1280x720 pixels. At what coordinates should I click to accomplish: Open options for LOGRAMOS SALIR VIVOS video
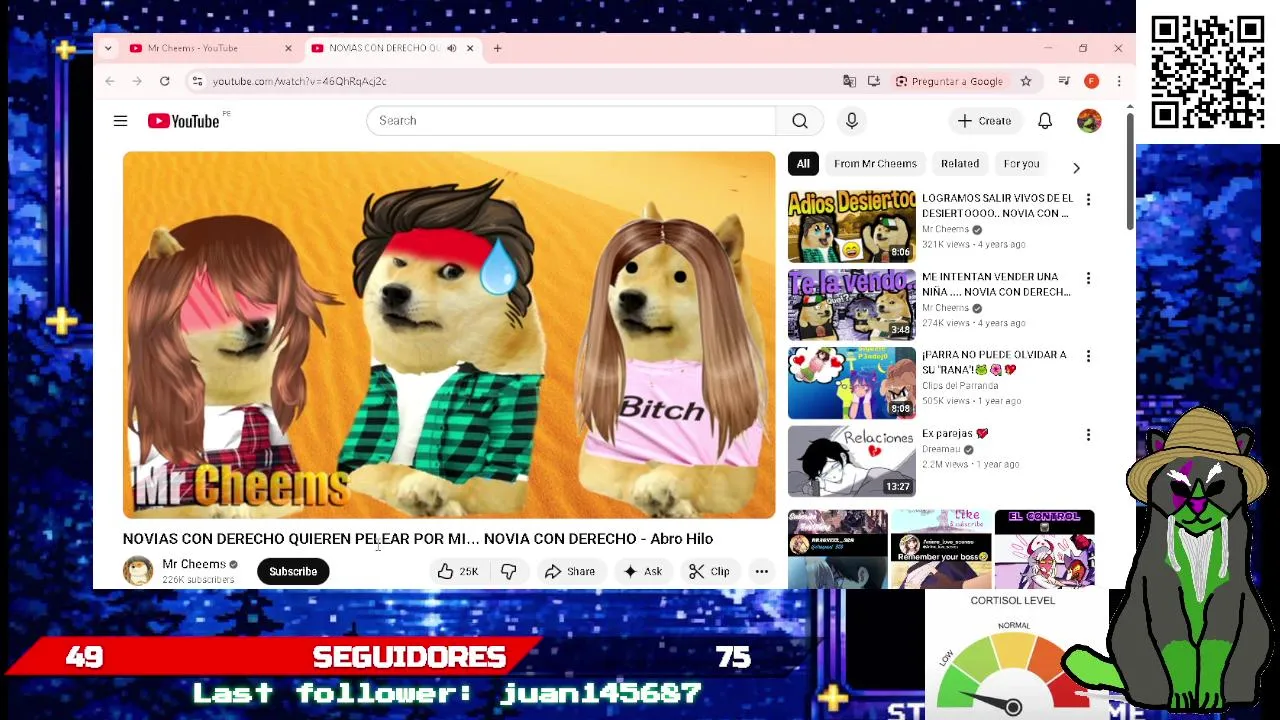(x=1088, y=200)
